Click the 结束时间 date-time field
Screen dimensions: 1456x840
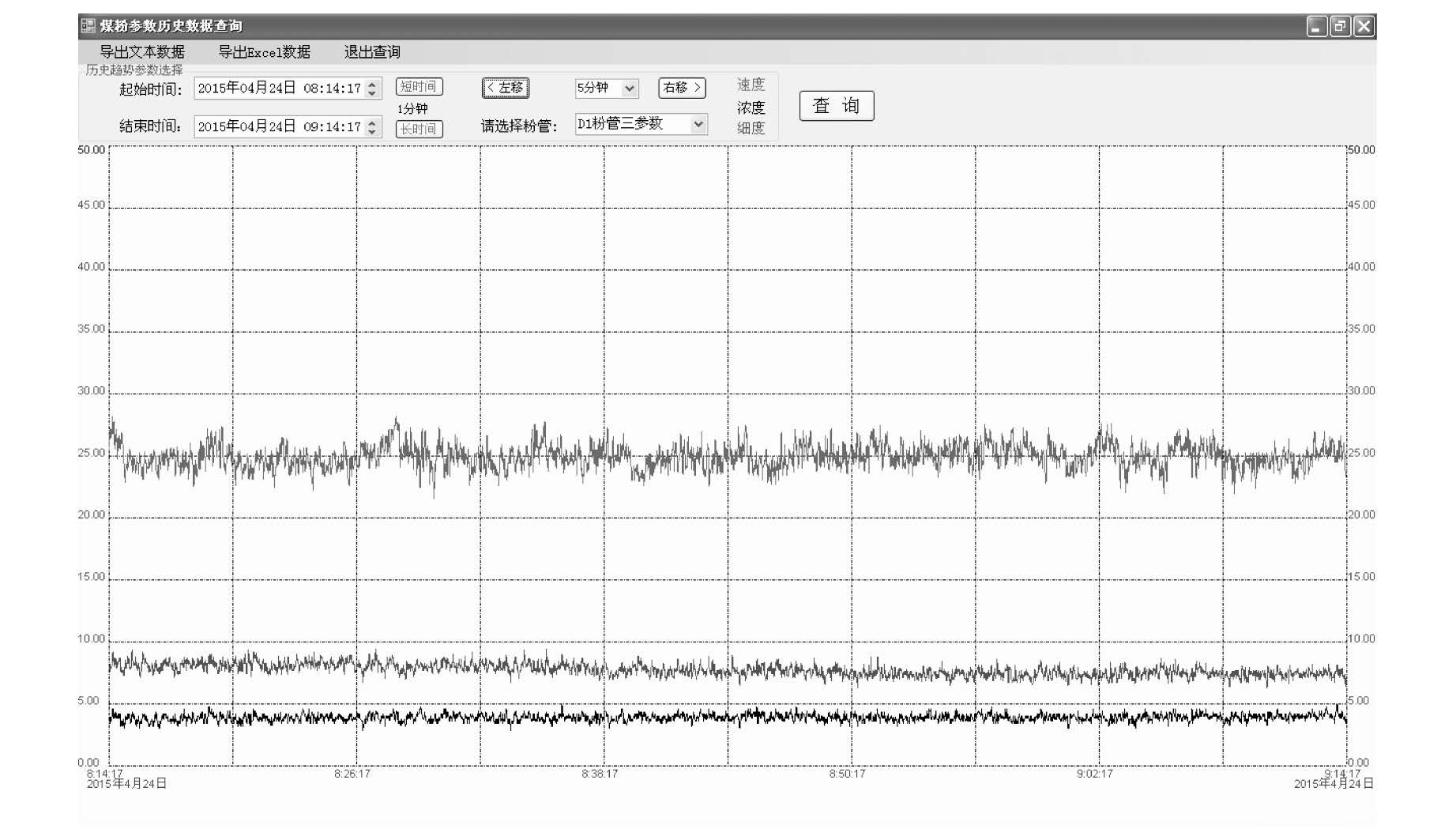[x=288, y=126]
